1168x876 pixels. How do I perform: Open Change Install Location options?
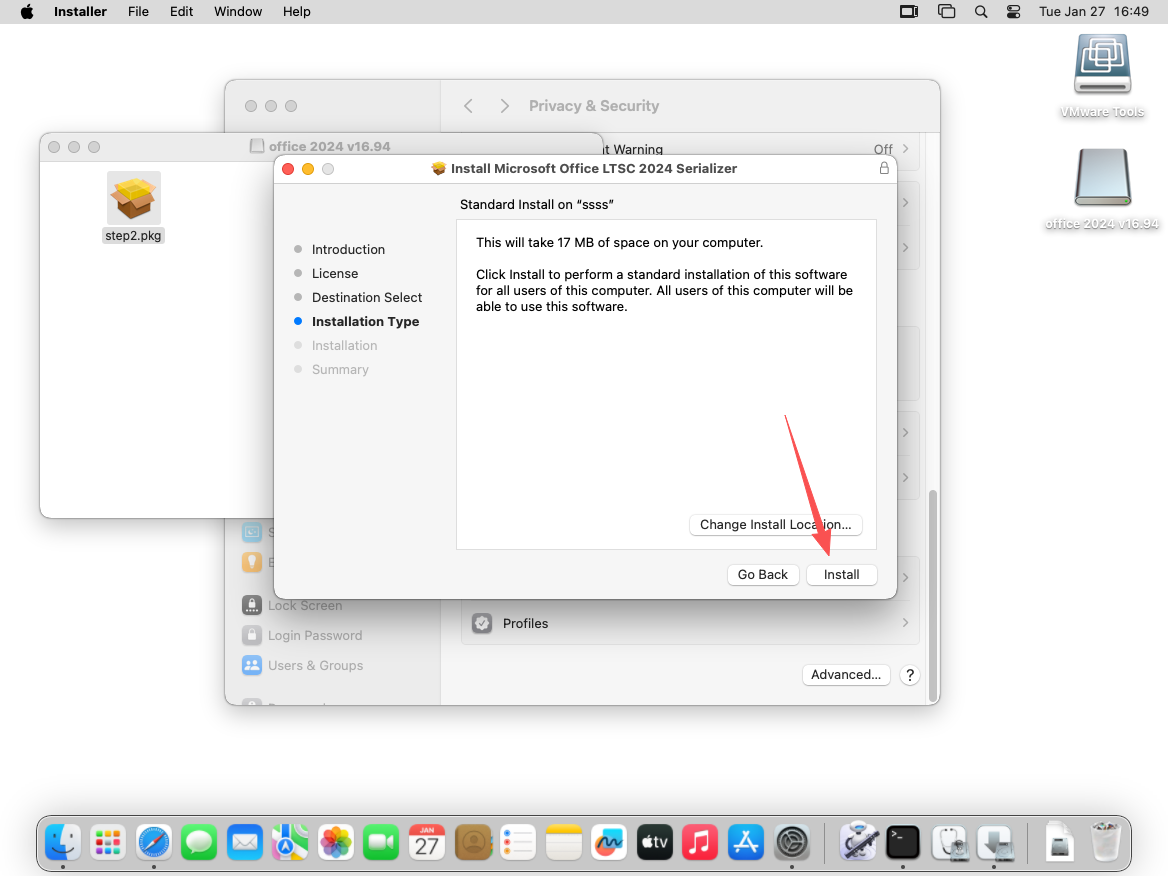point(775,525)
